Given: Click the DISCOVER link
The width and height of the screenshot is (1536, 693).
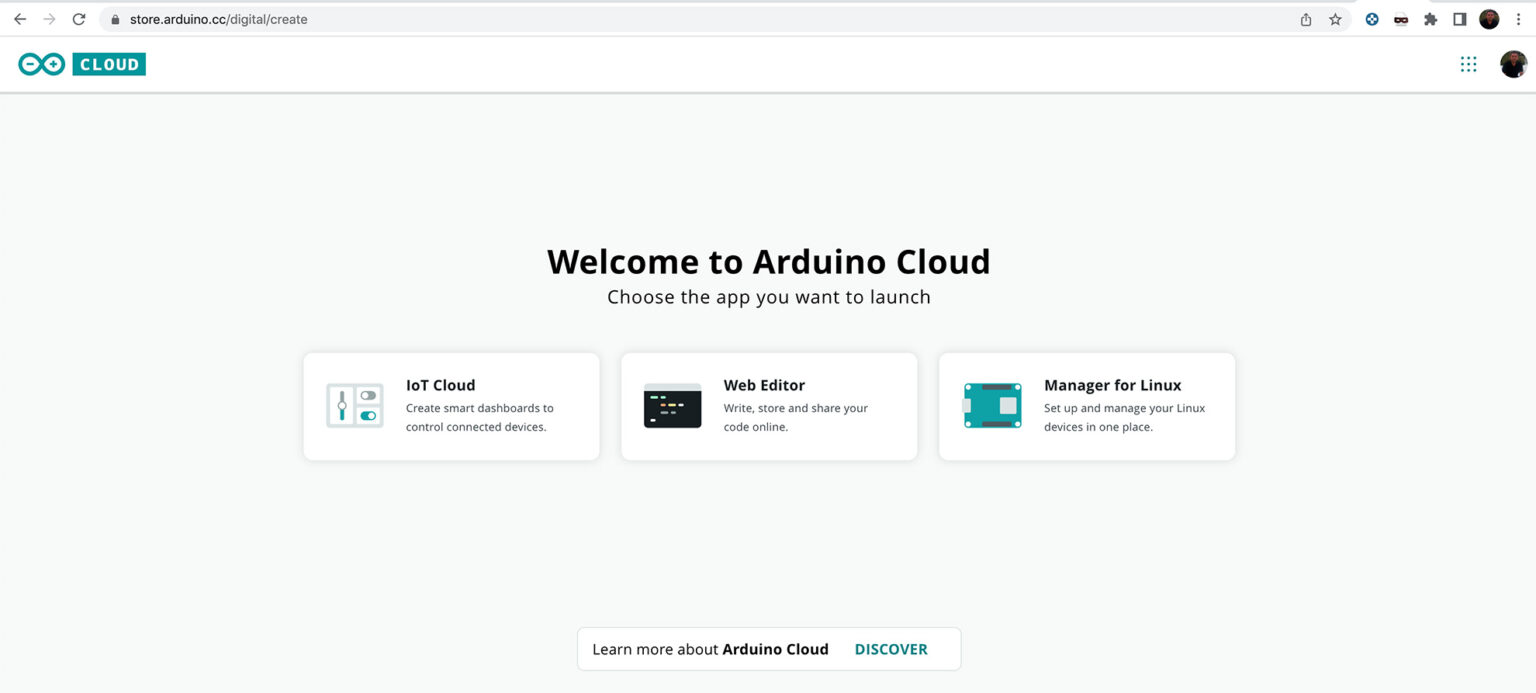Looking at the screenshot, I should pos(890,649).
